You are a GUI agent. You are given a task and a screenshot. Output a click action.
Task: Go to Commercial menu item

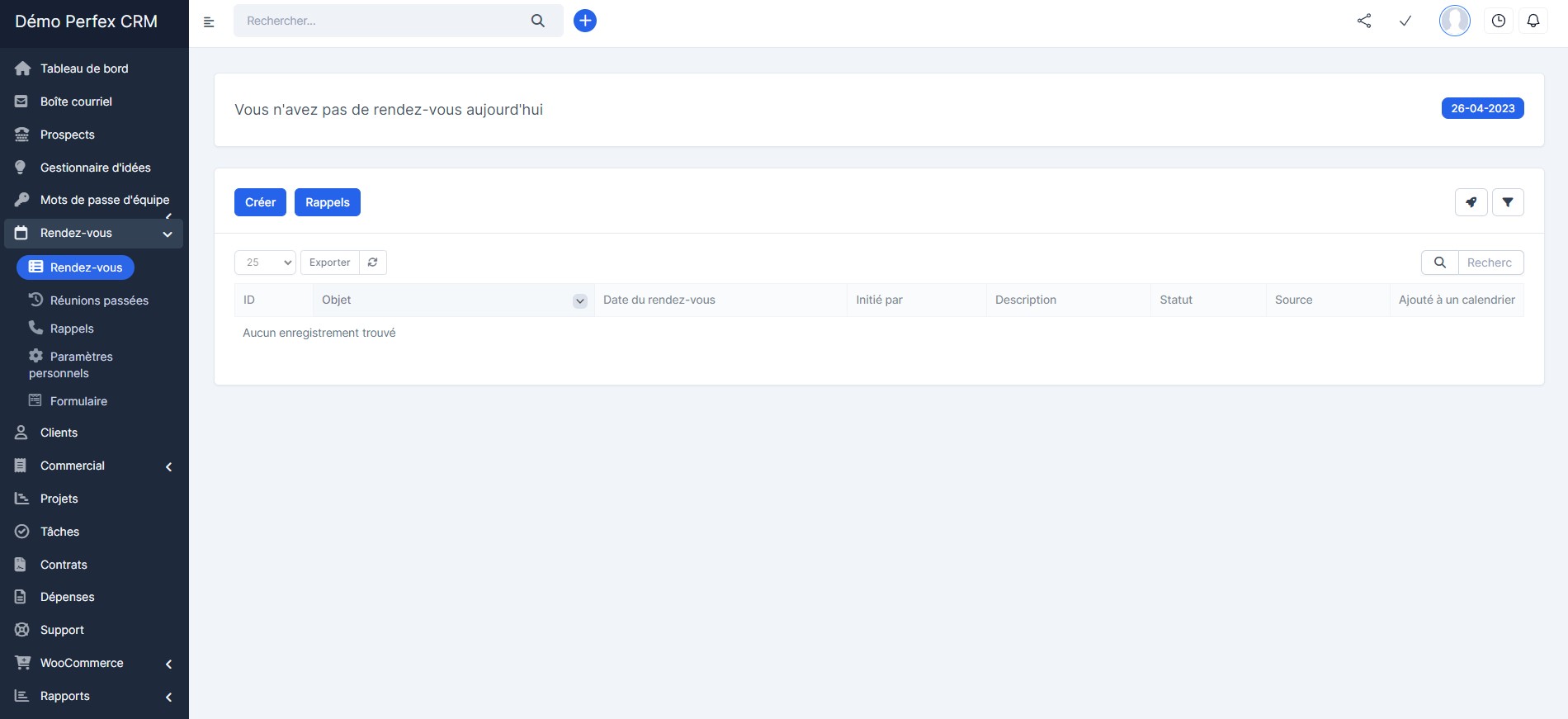(73, 466)
